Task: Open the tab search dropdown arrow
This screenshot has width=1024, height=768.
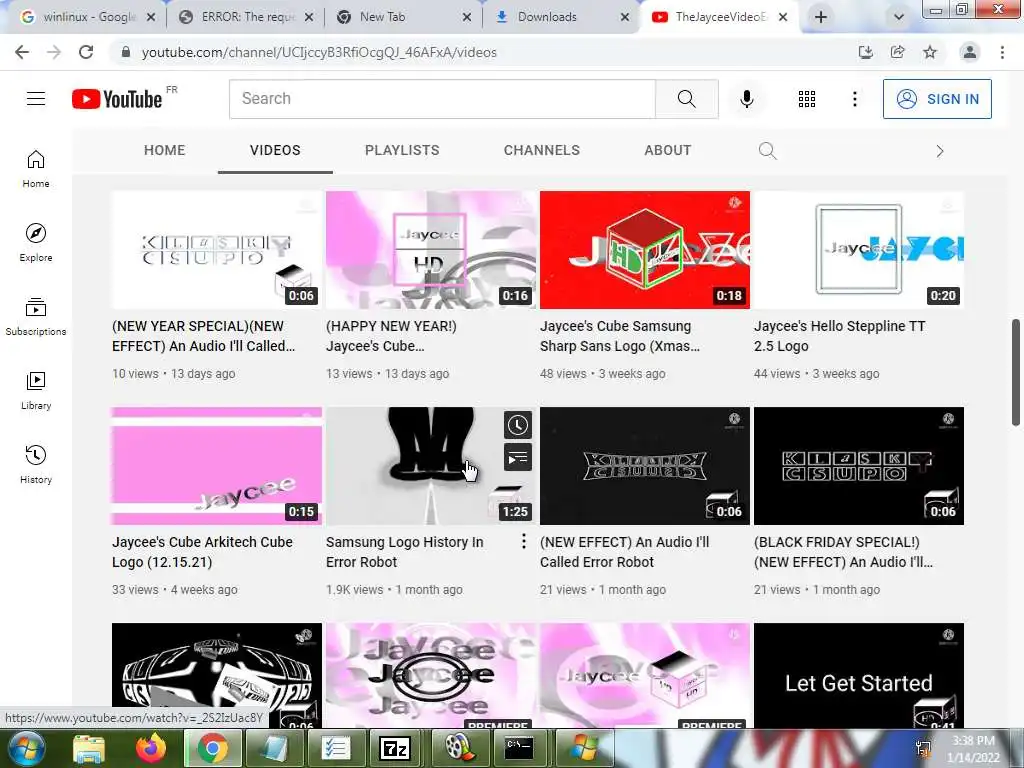Action: point(899,17)
